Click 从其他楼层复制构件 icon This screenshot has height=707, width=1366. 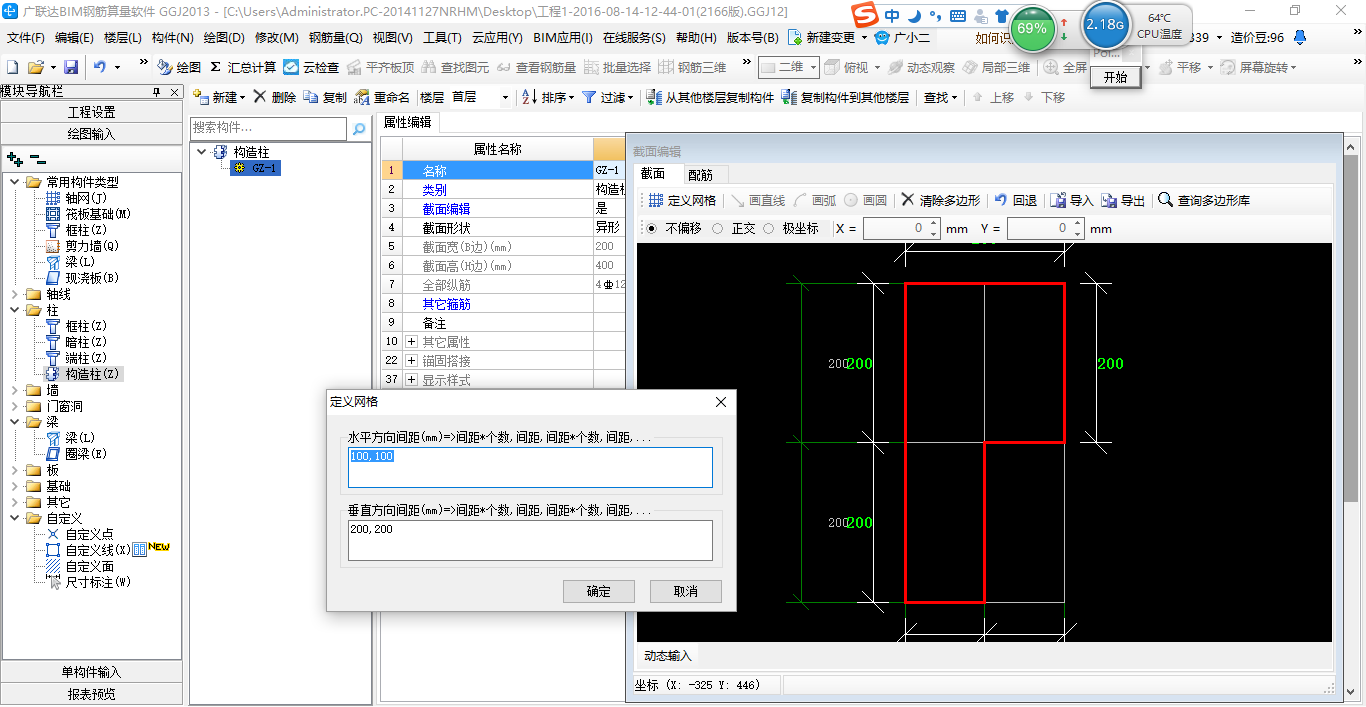pos(653,97)
